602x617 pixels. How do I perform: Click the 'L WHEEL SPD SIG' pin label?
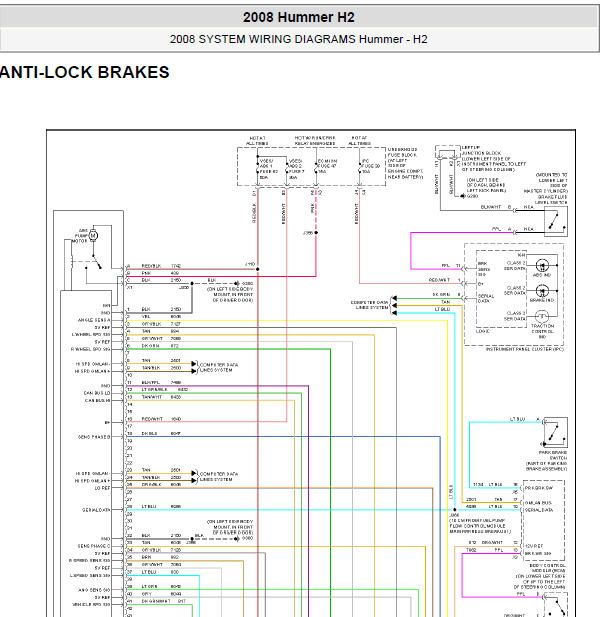pyautogui.click(x=91, y=335)
